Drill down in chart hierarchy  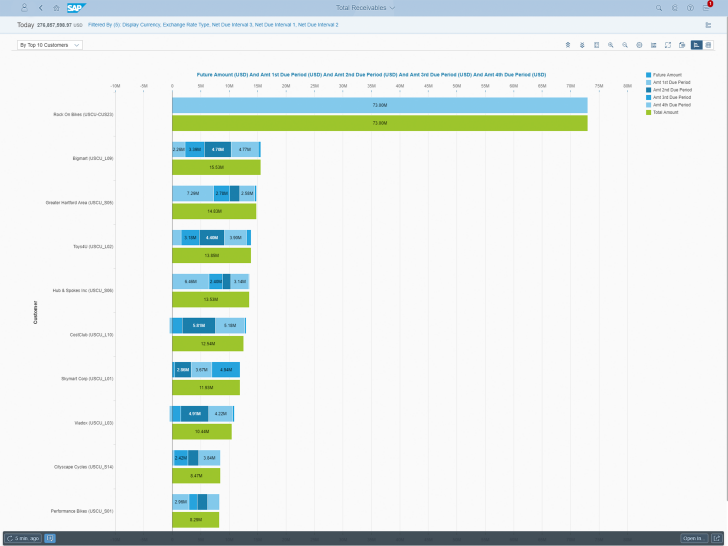point(582,45)
